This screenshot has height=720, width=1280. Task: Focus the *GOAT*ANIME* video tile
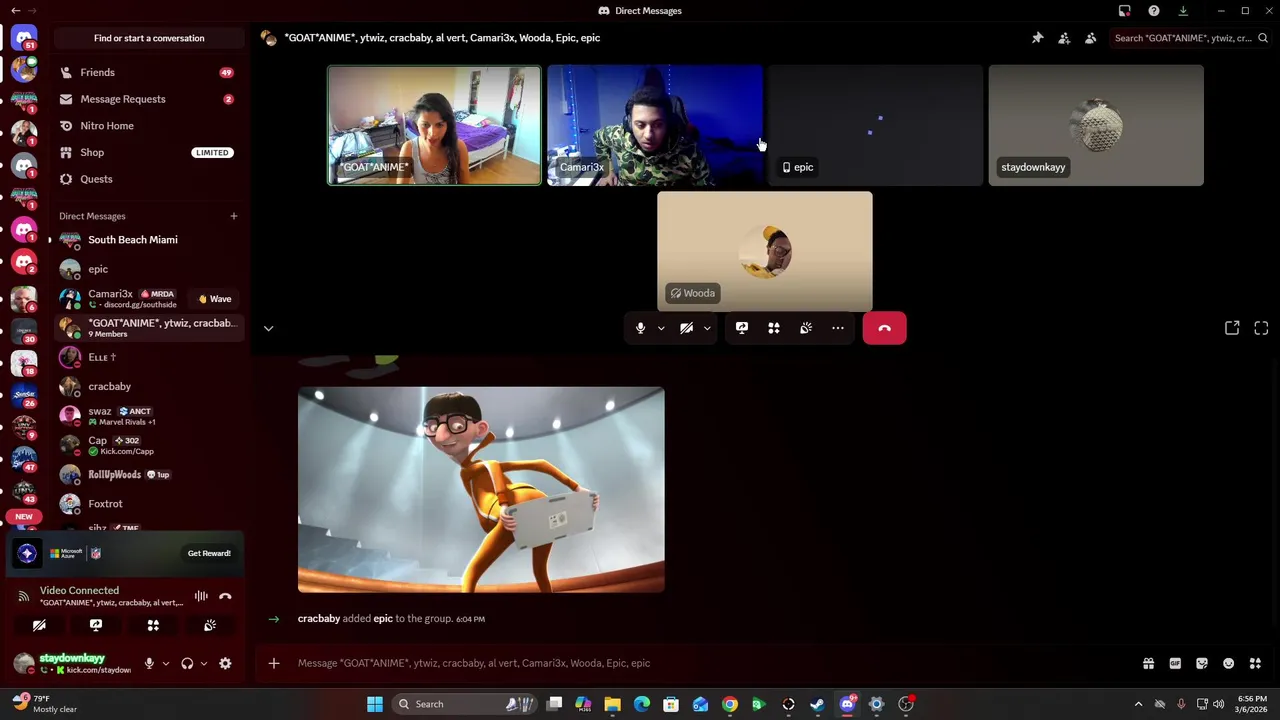pyautogui.click(x=434, y=125)
